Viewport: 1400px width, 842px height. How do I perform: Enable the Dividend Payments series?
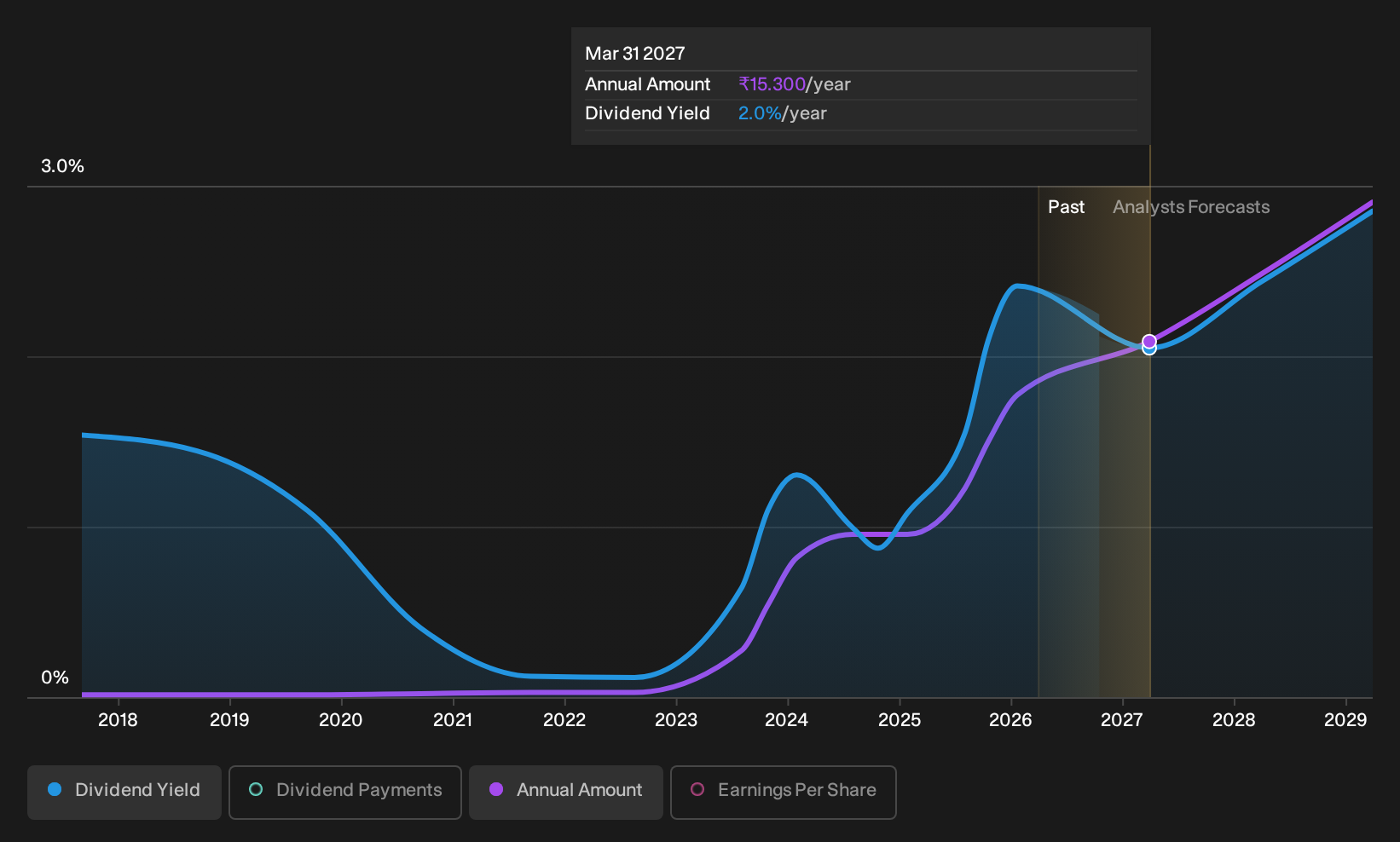coord(345,792)
